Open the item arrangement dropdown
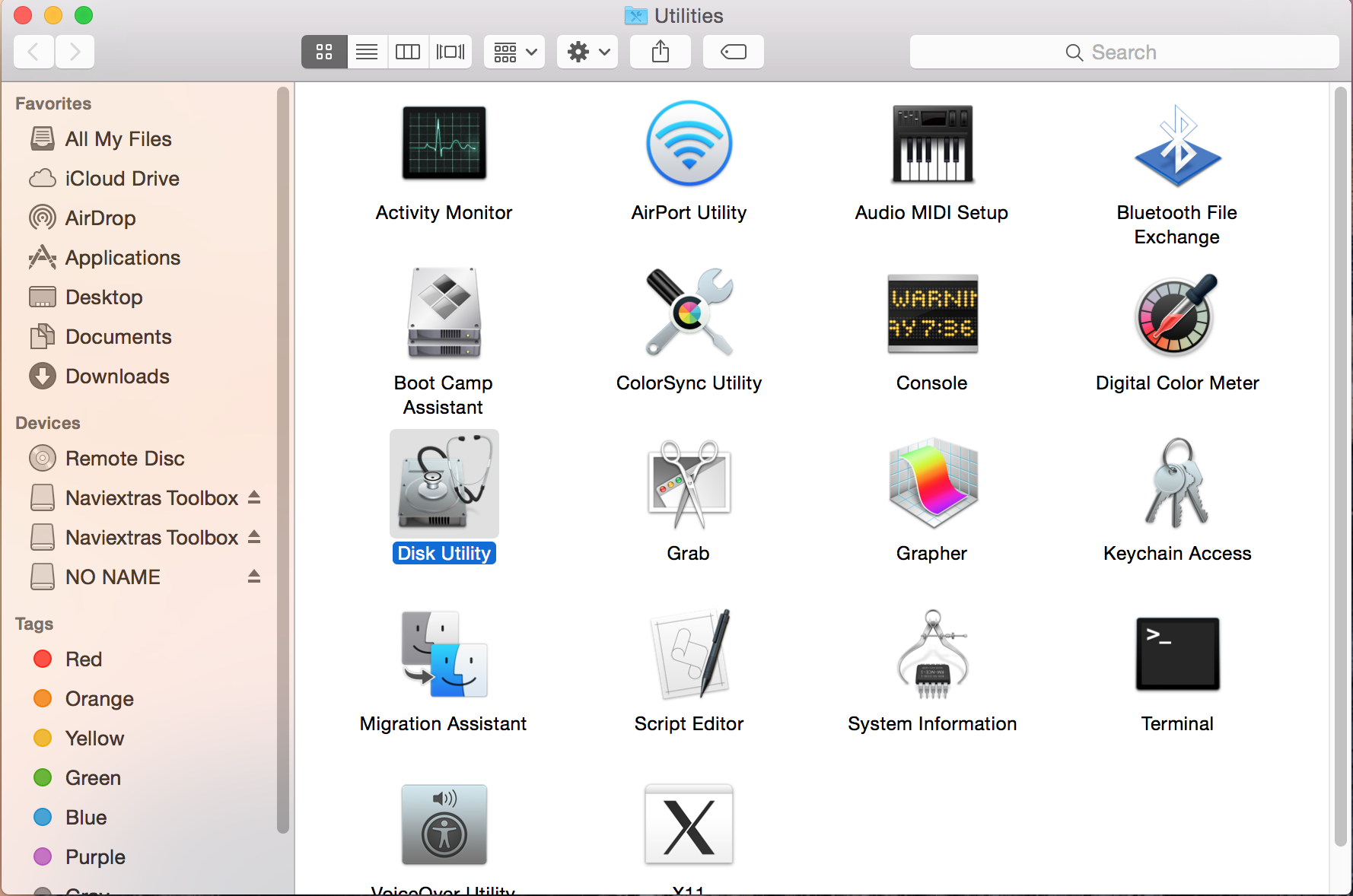1353x896 pixels. click(514, 52)
